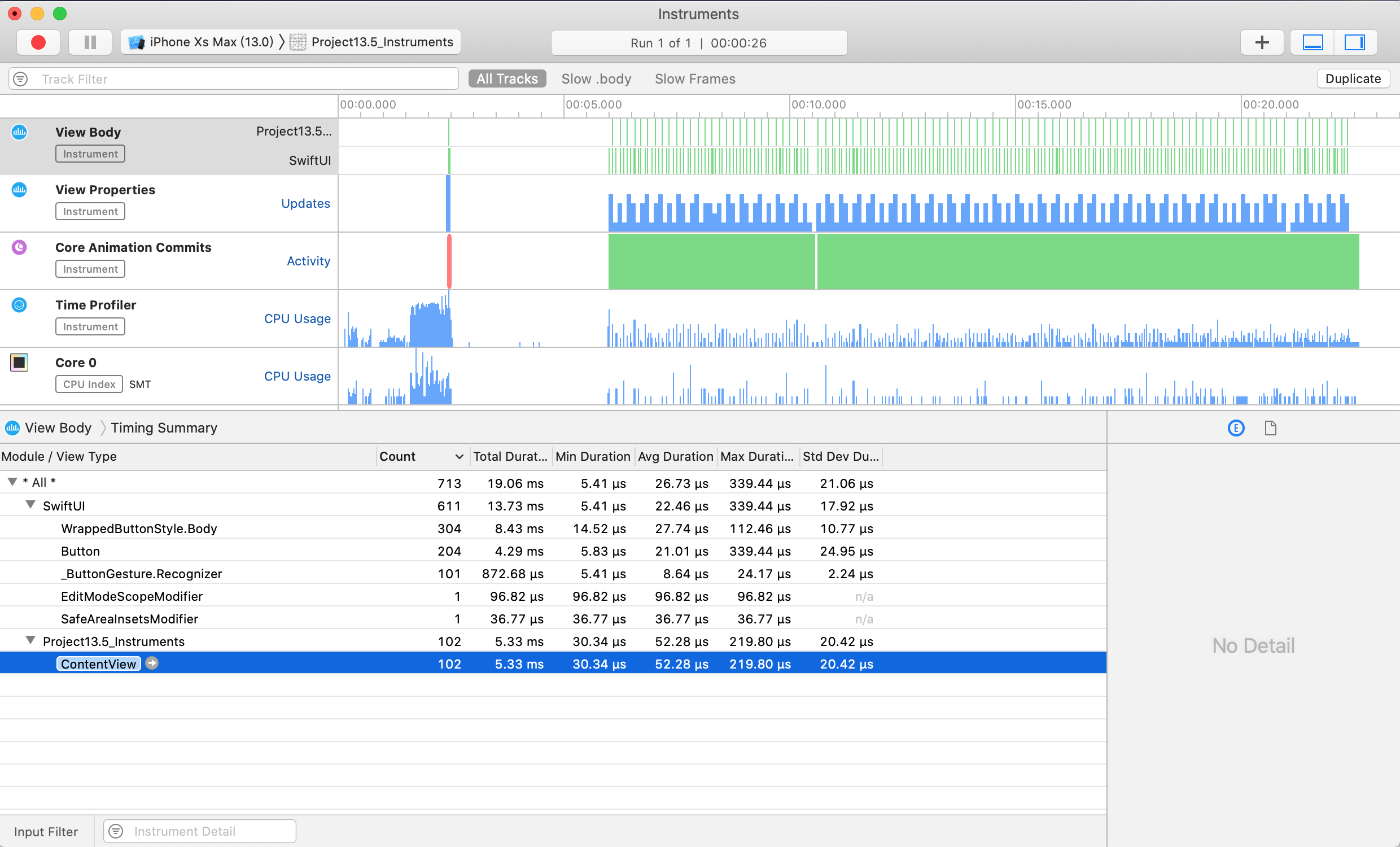Switch to the Slow .body tab
1400x847 pixels.
point(596,79)
